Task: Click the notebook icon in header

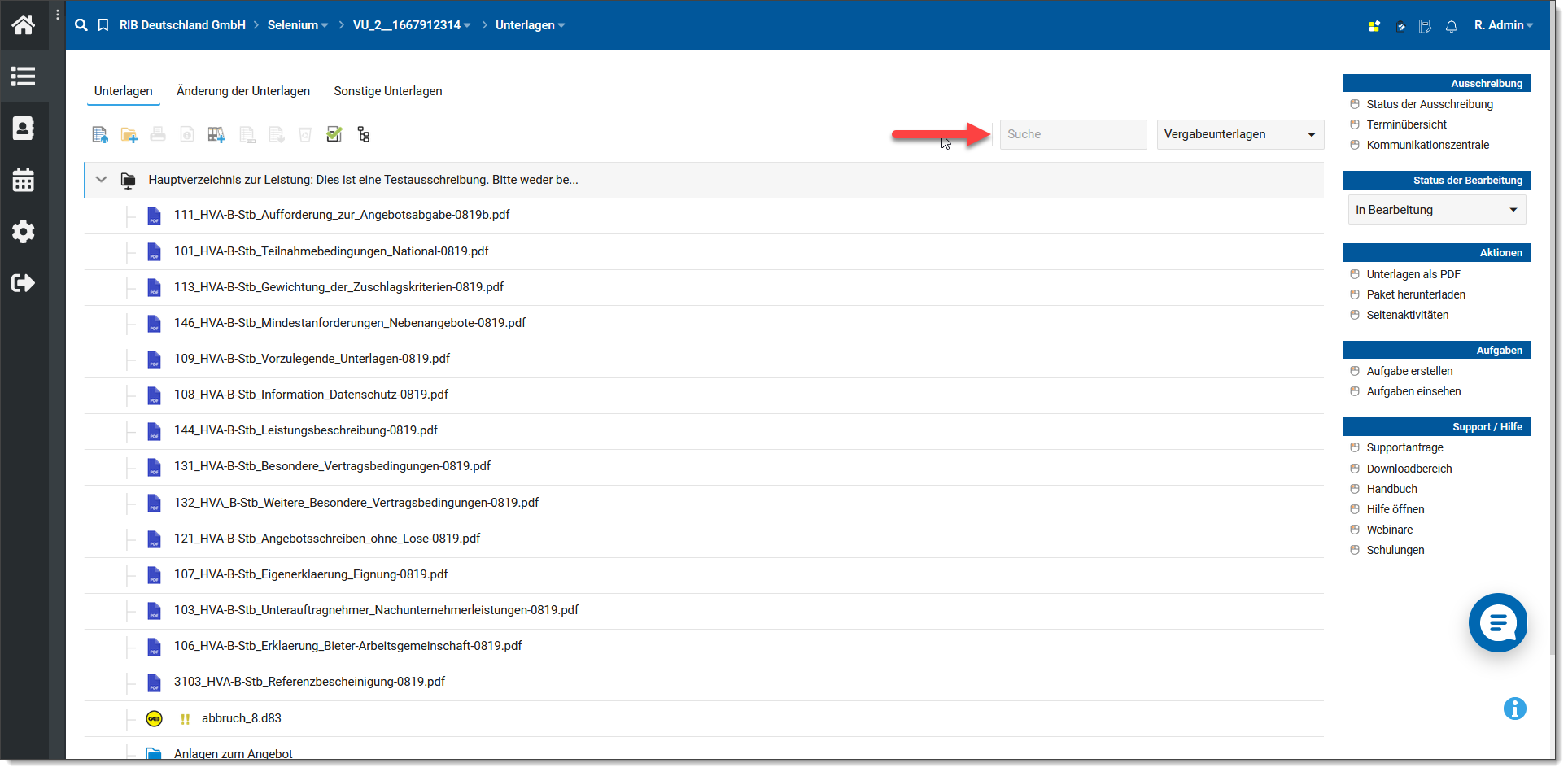Action: (1425, 26)
